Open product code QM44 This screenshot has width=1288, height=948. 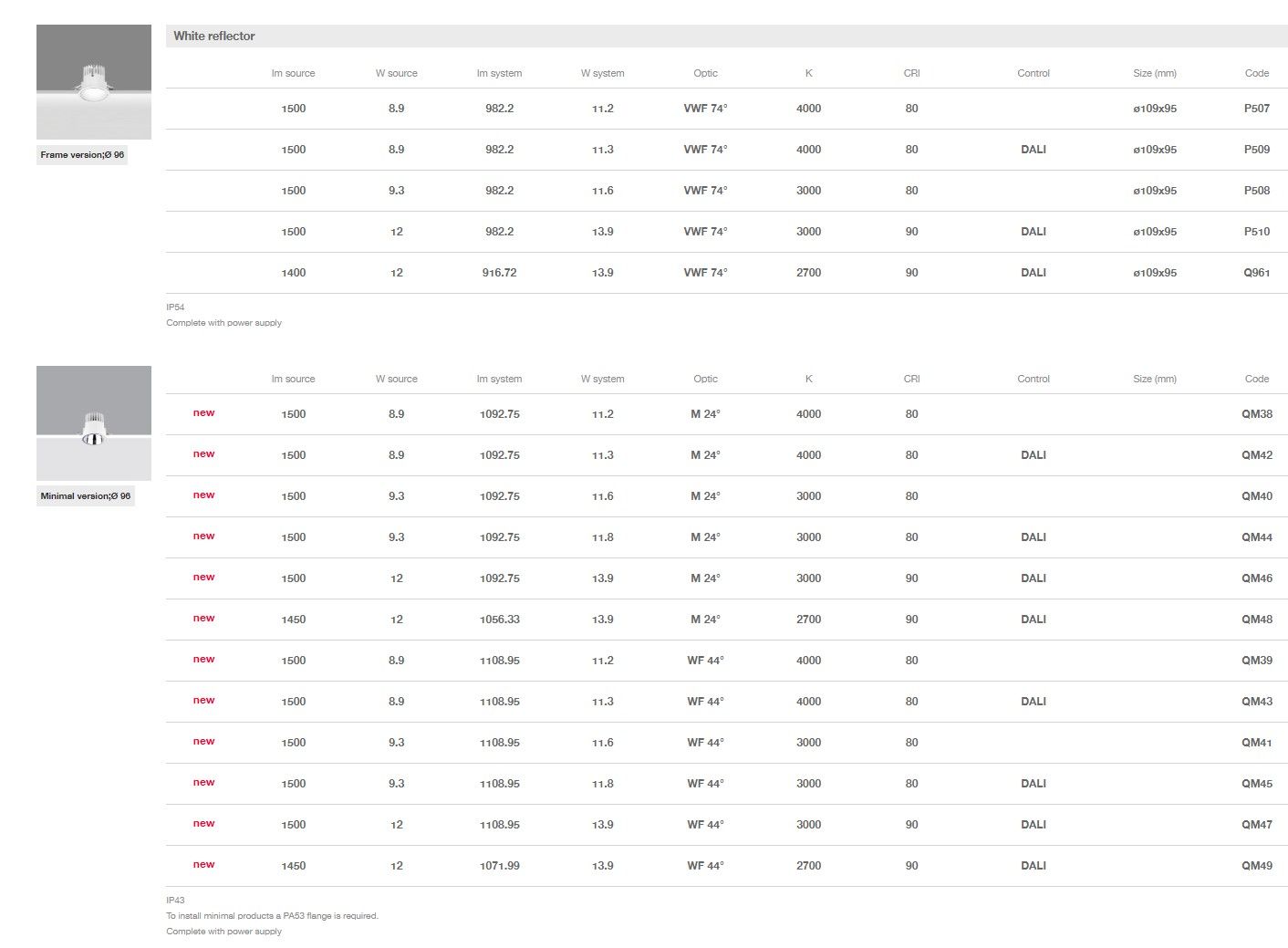[x=1256, y=537]
